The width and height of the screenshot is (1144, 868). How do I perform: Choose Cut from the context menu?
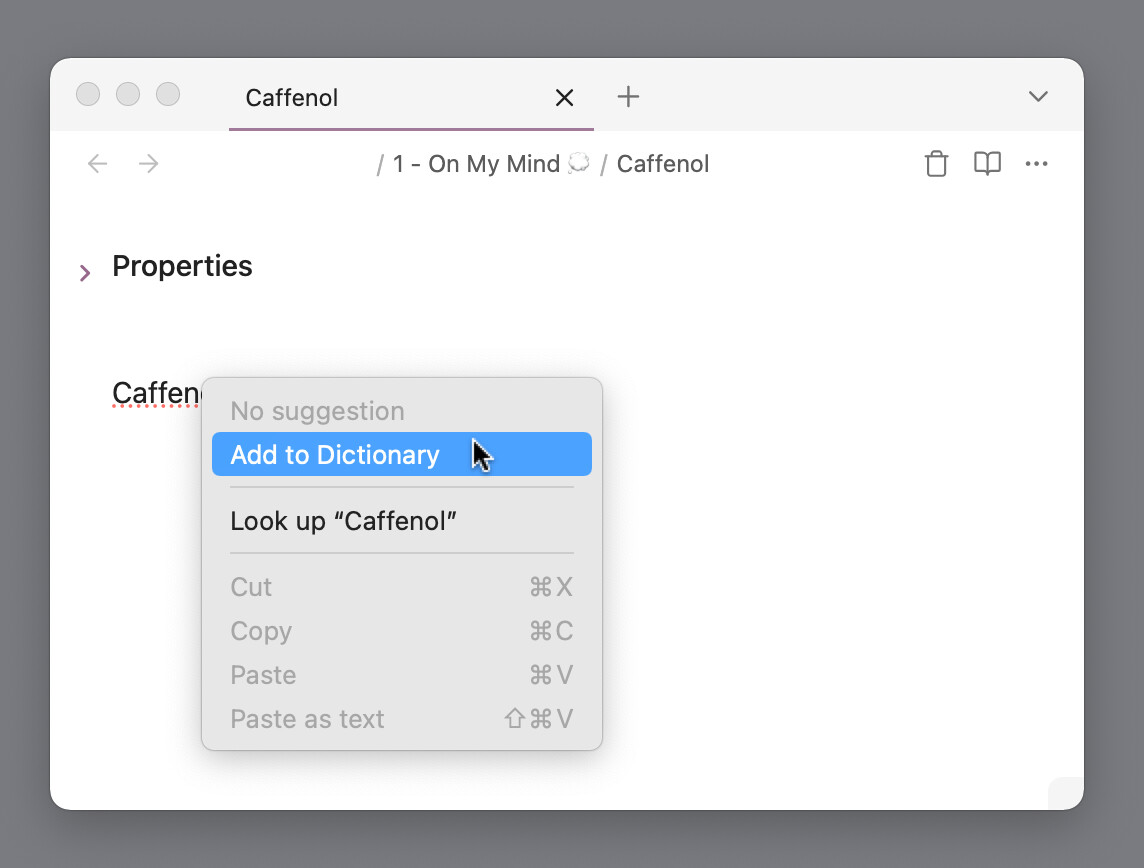tap(251, 587)
